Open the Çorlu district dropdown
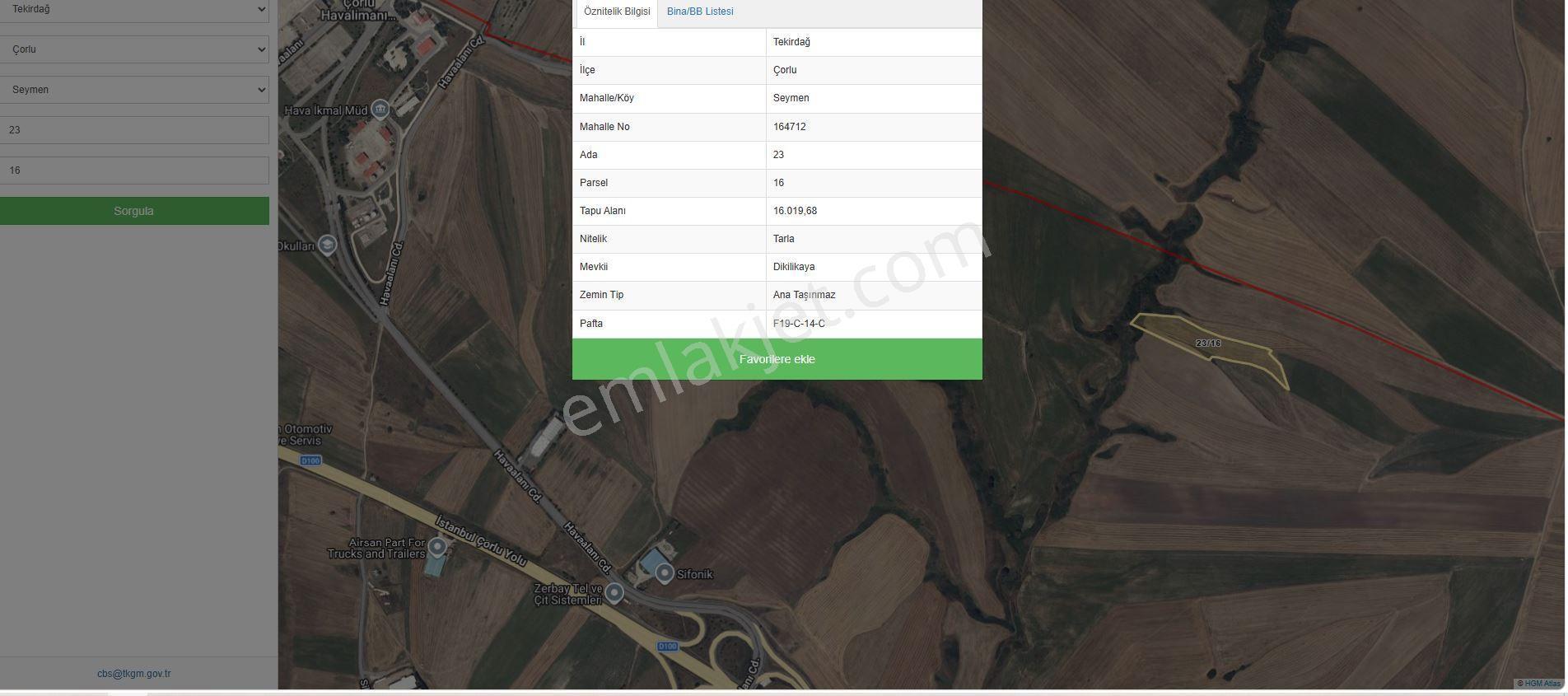Screen dimensions: 1568x696 (134, 49)
